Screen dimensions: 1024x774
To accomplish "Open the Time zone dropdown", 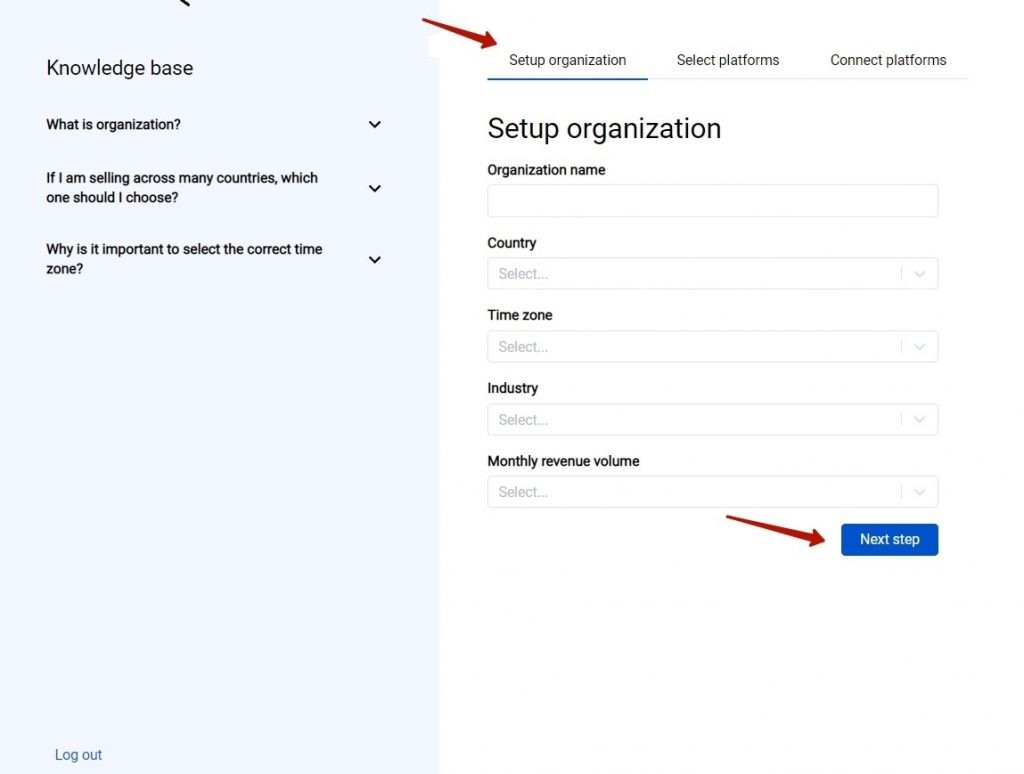I will click(x=712, y=347).
